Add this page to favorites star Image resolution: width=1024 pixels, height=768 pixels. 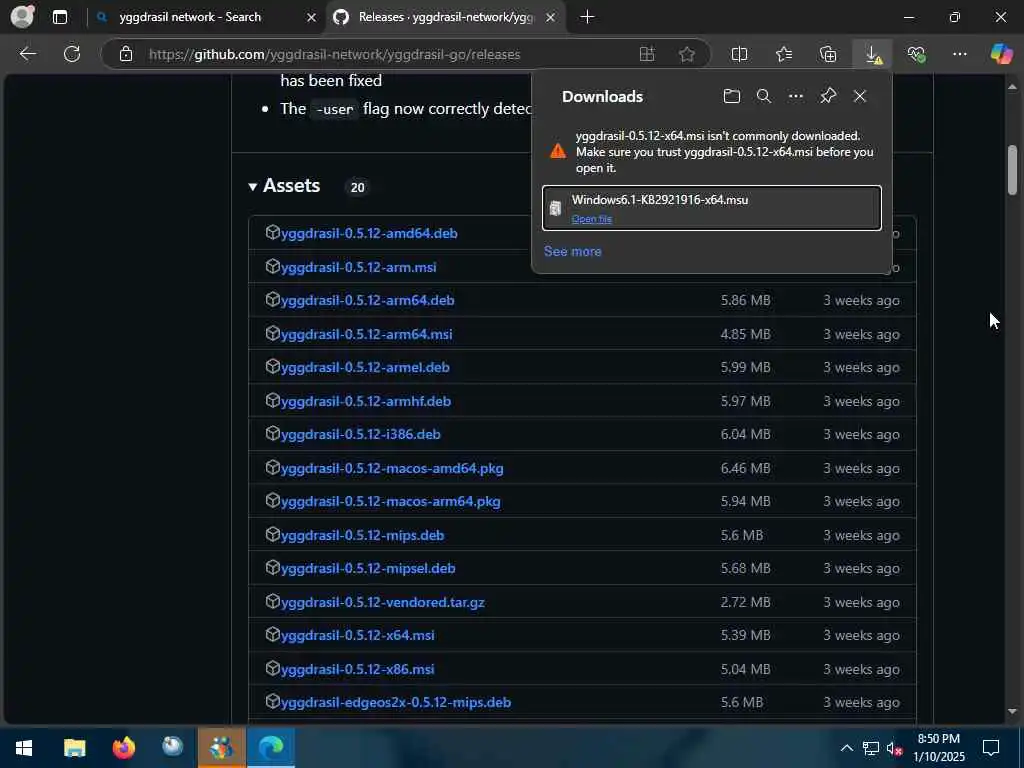click(686, 54)
